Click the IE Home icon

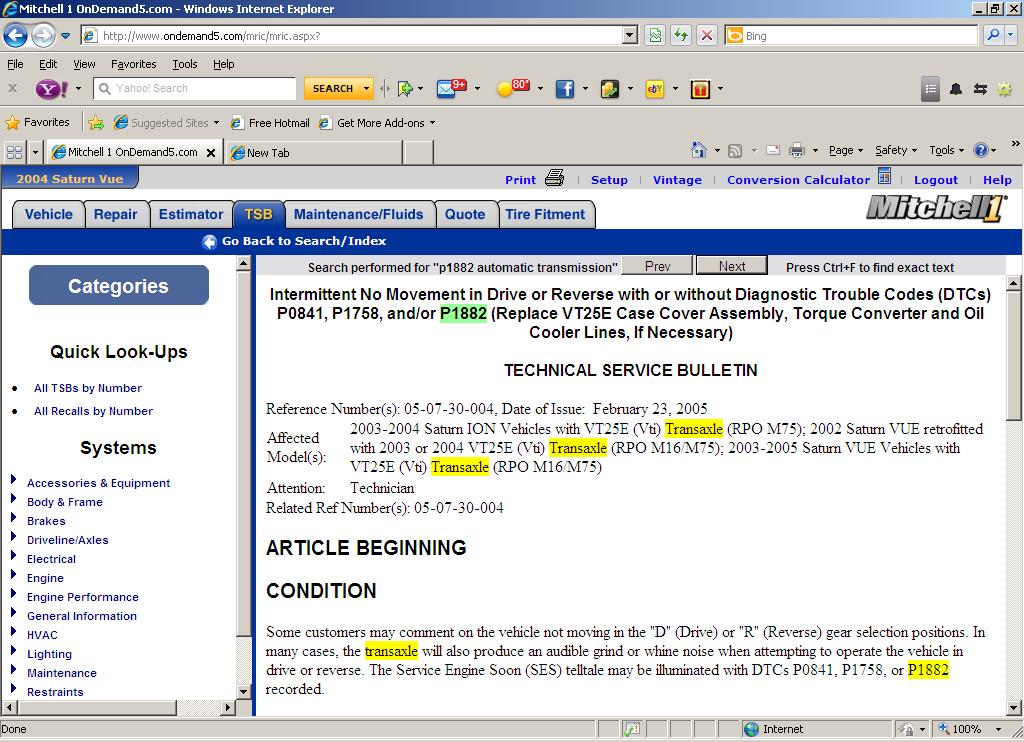coord(699,151)
